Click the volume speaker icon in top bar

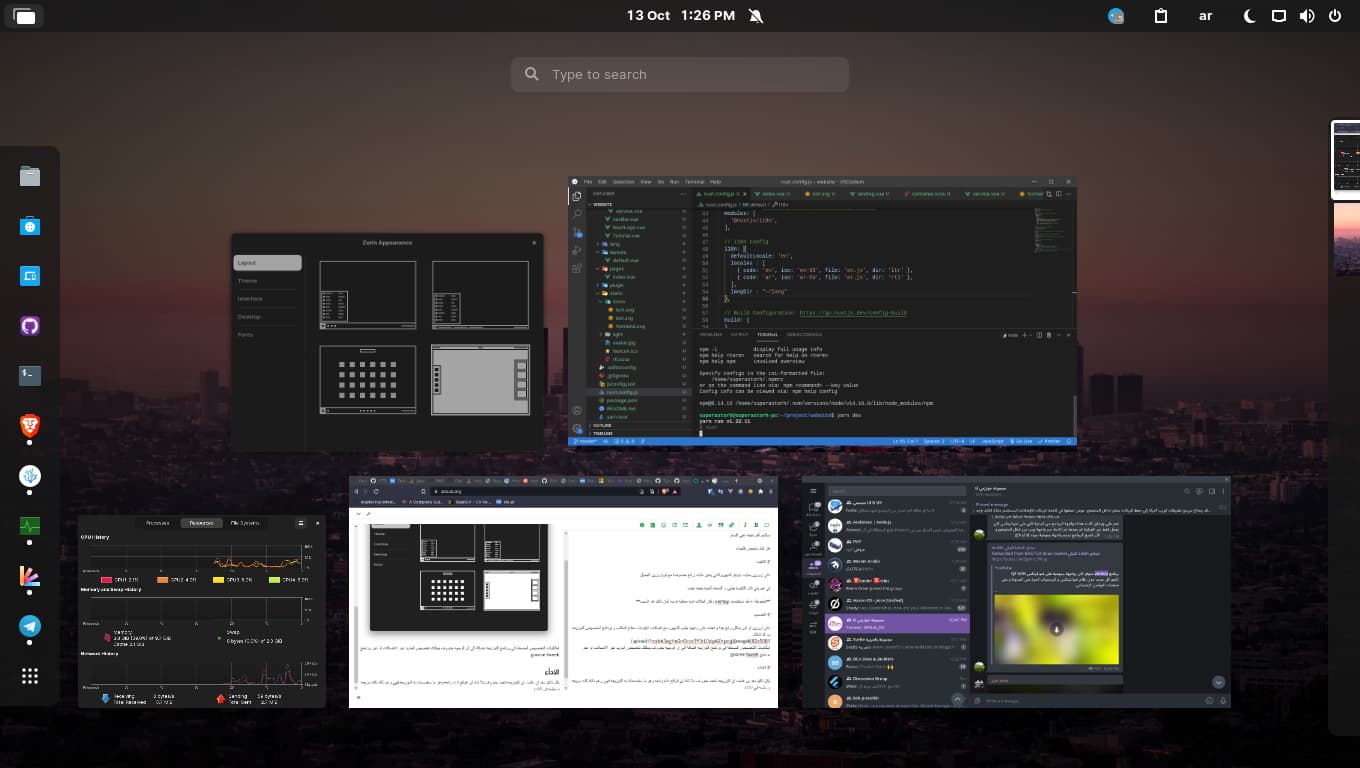1306,16
